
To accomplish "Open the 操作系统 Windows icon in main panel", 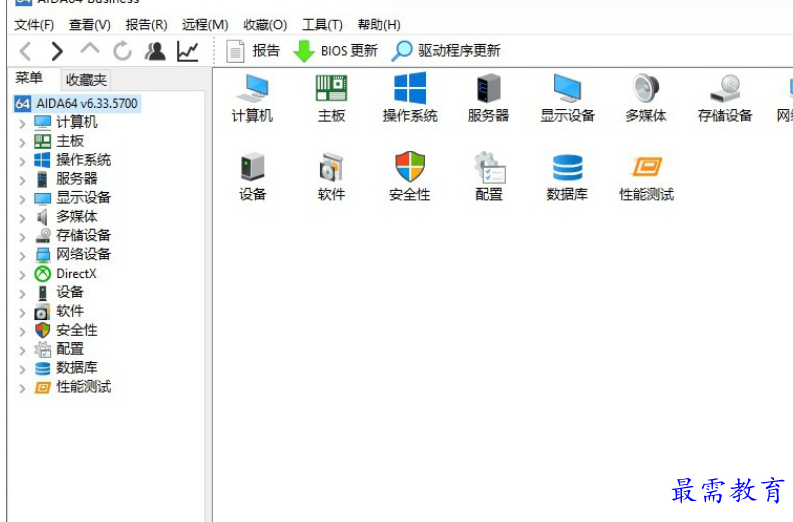I will click(410, 98).
